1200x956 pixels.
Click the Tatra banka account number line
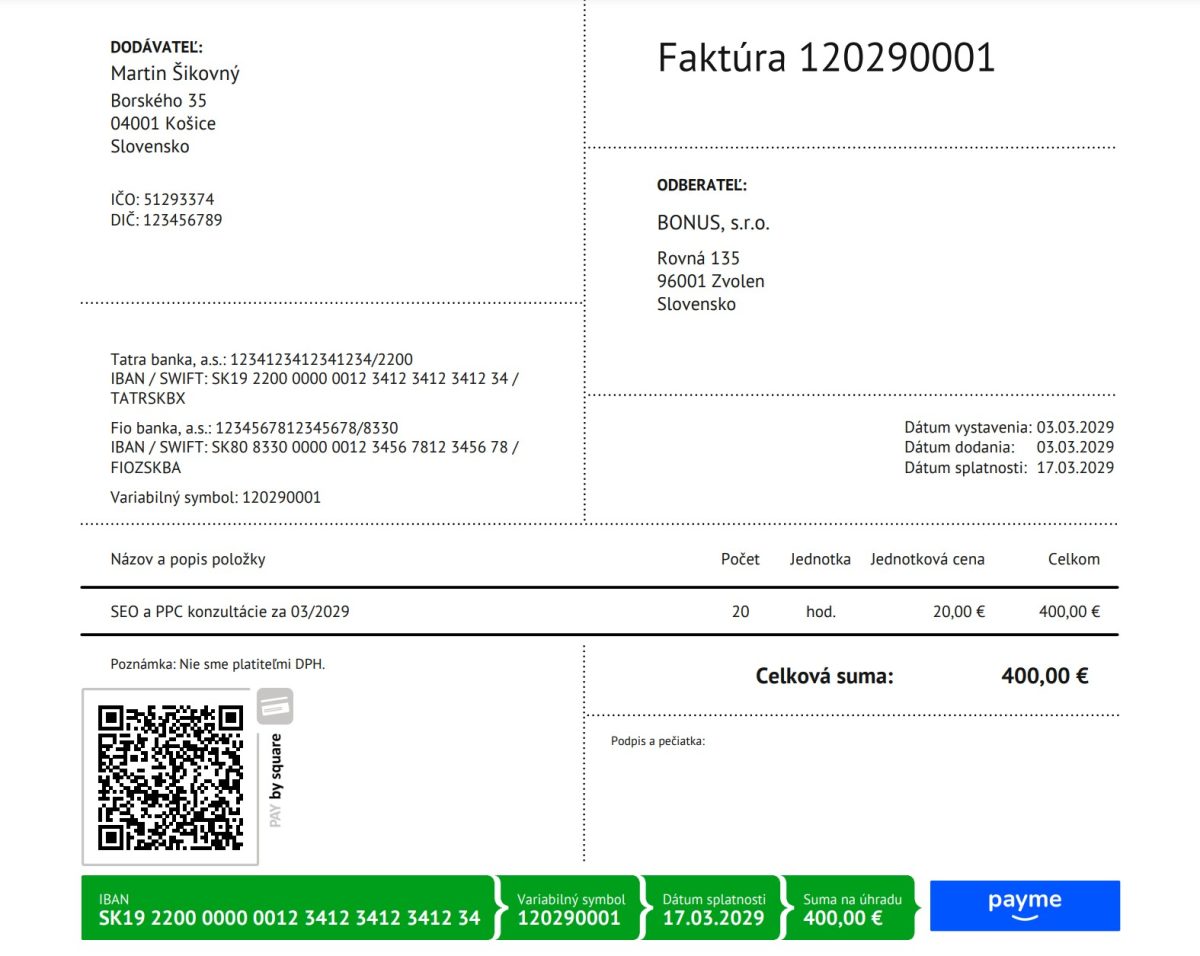tap(261, 359)
